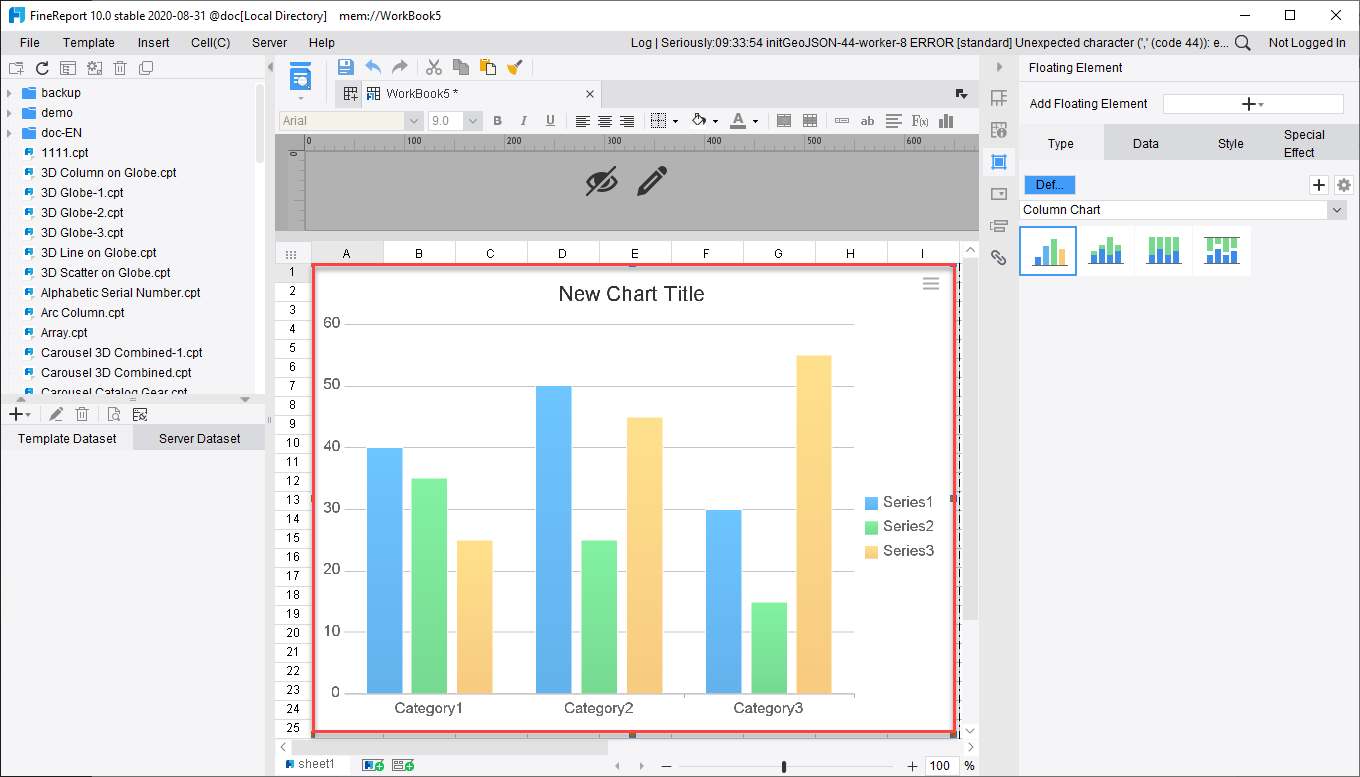
Task: Toggle underline formatting in the toolbar
Action: (x=551, y=121)
